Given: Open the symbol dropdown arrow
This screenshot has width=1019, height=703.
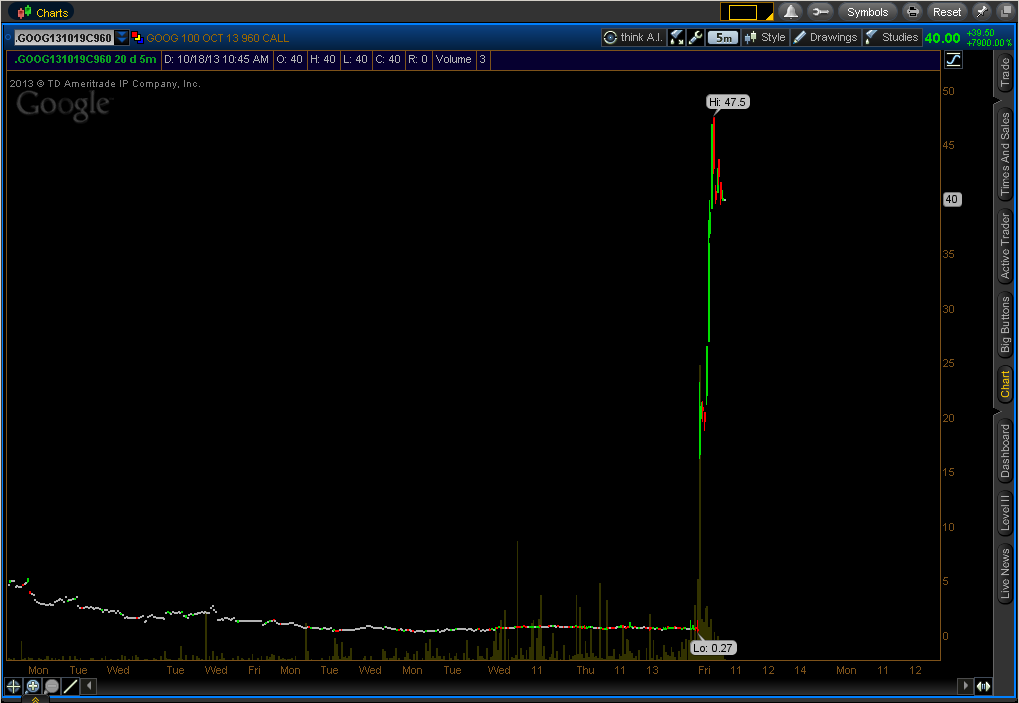Looking at the screenshot, I should [x=122, y=38].
